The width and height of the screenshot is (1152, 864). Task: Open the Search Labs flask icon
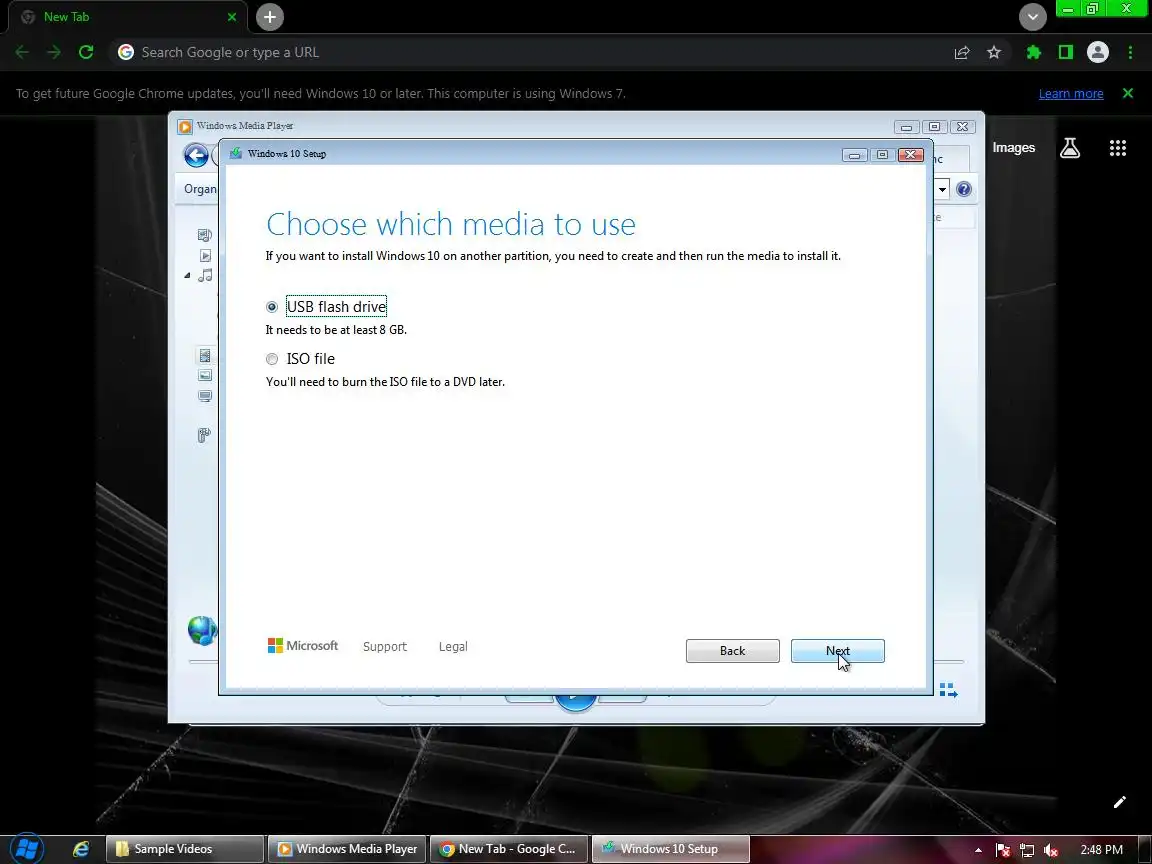[1070, 148]
